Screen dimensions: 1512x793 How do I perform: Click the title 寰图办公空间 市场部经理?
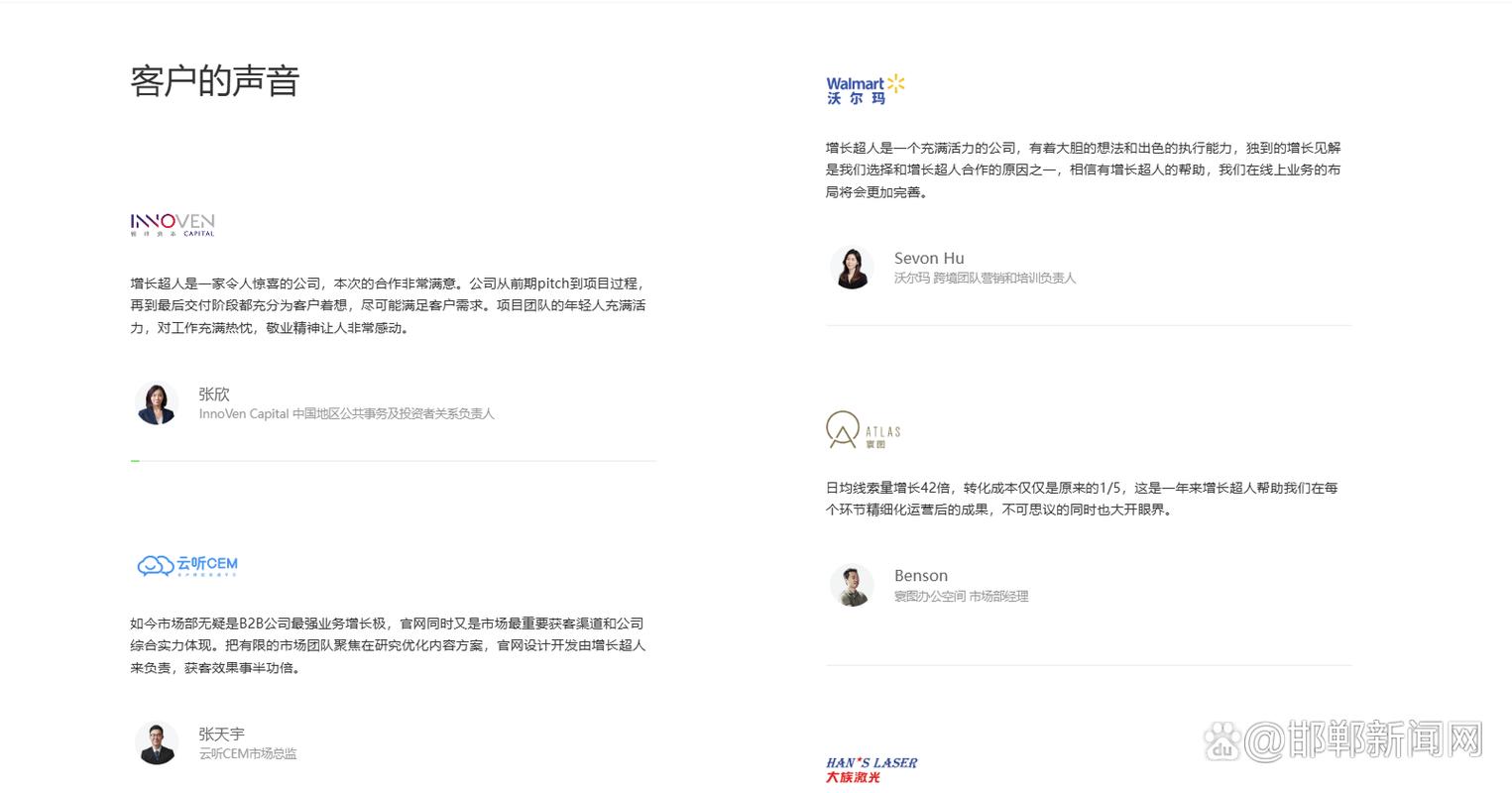point(961,597)
